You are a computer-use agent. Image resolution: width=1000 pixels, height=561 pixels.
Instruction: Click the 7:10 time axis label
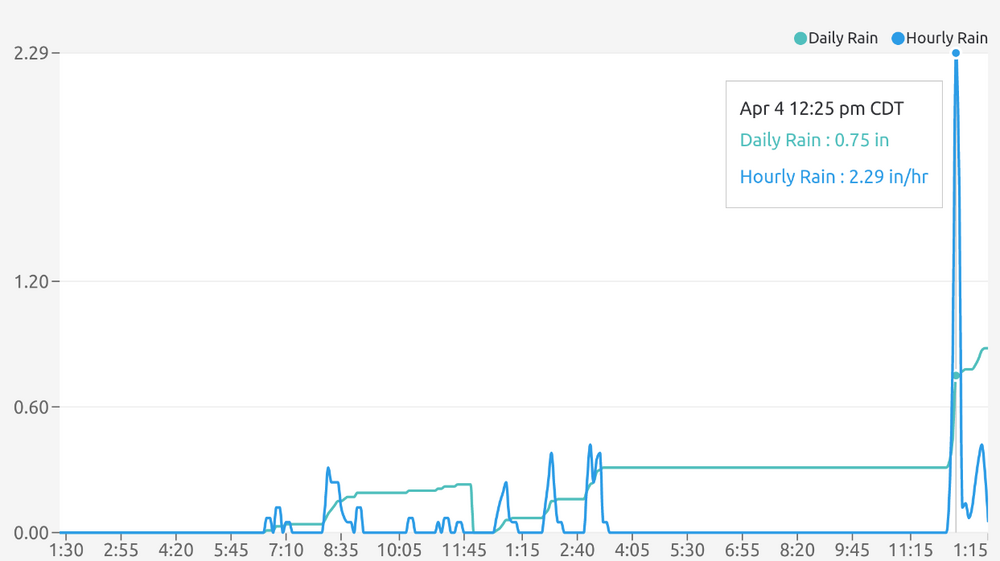(286, 550)
